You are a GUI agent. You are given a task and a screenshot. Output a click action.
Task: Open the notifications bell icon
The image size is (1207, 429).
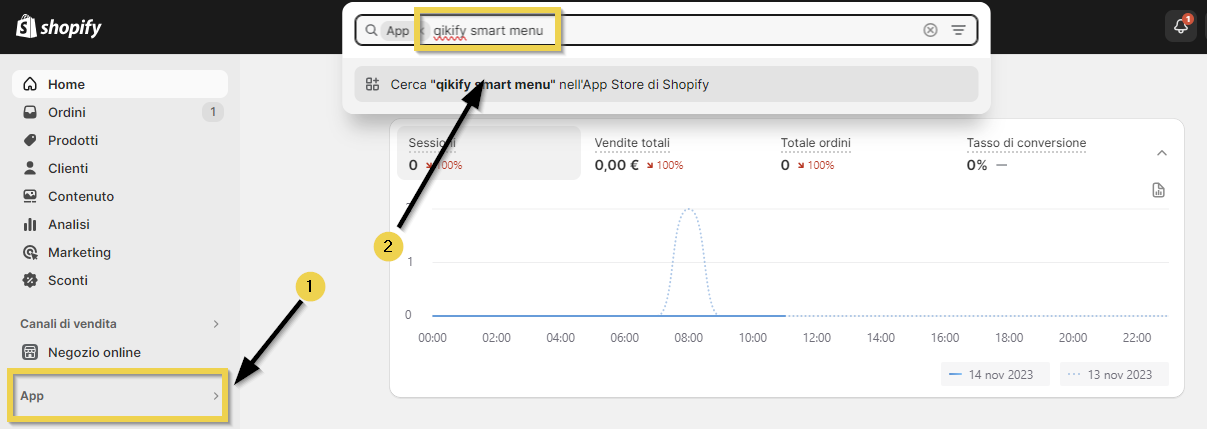1180,27
